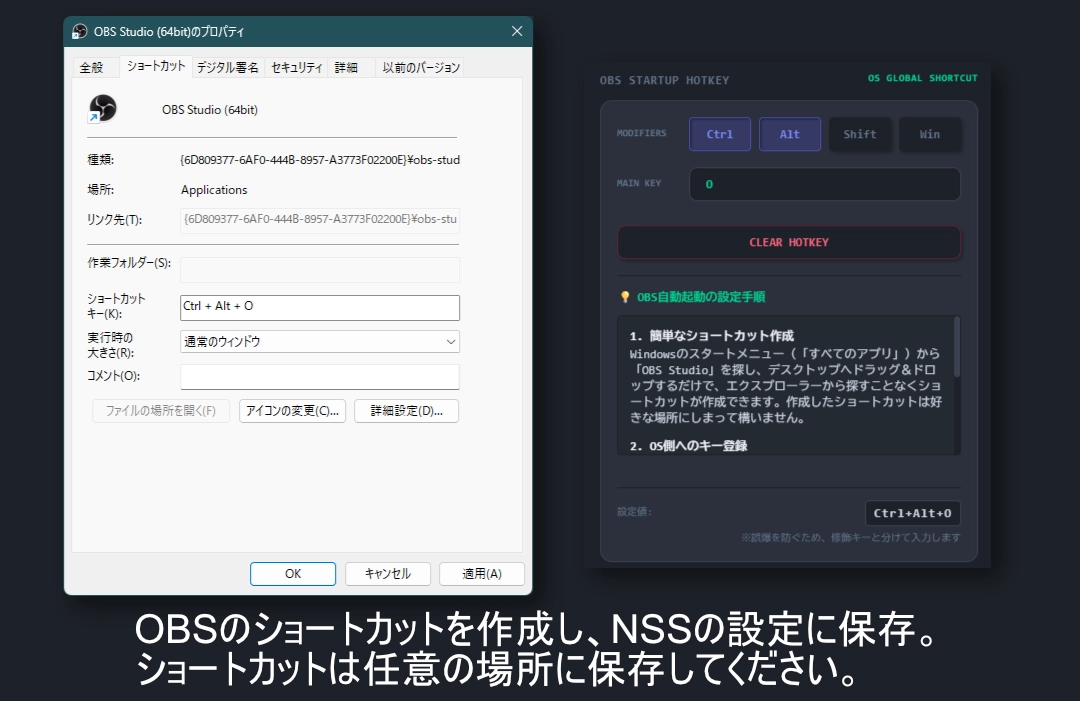Screen dimensions: 1080x701
Task: Click the Ctrl+Alt+O setting value box
Action: point(913,513)
